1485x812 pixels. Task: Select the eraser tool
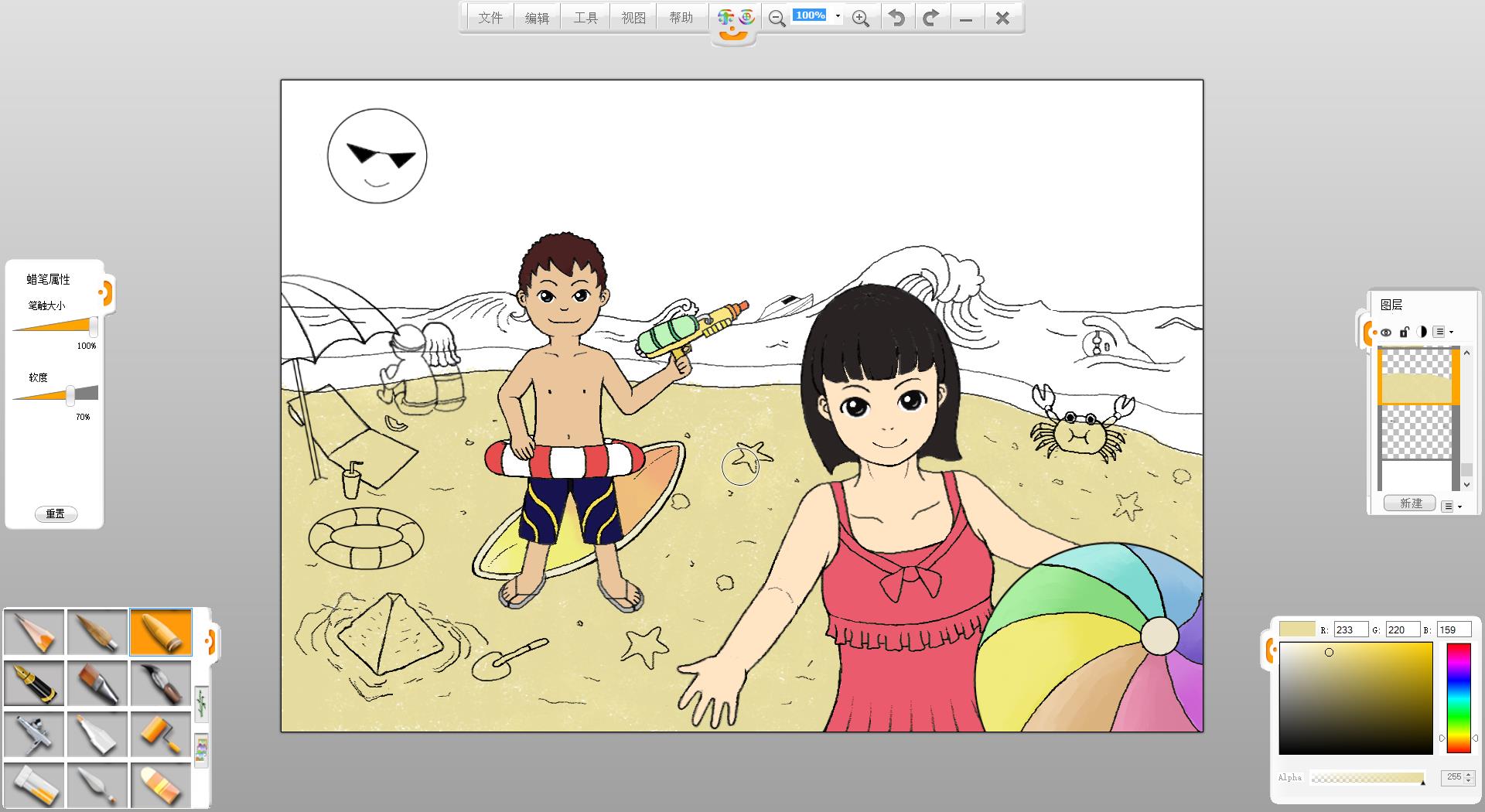[161, 785]
